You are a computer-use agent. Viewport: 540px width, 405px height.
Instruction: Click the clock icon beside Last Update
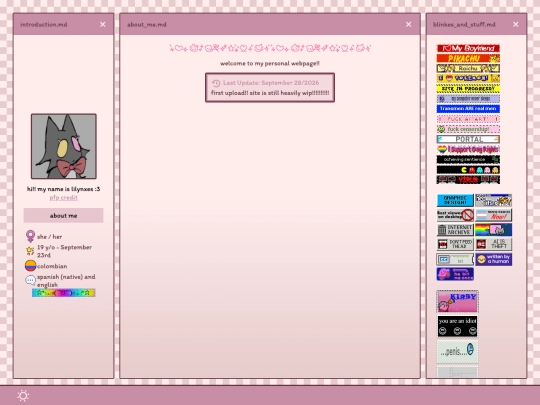pos(216,83)
